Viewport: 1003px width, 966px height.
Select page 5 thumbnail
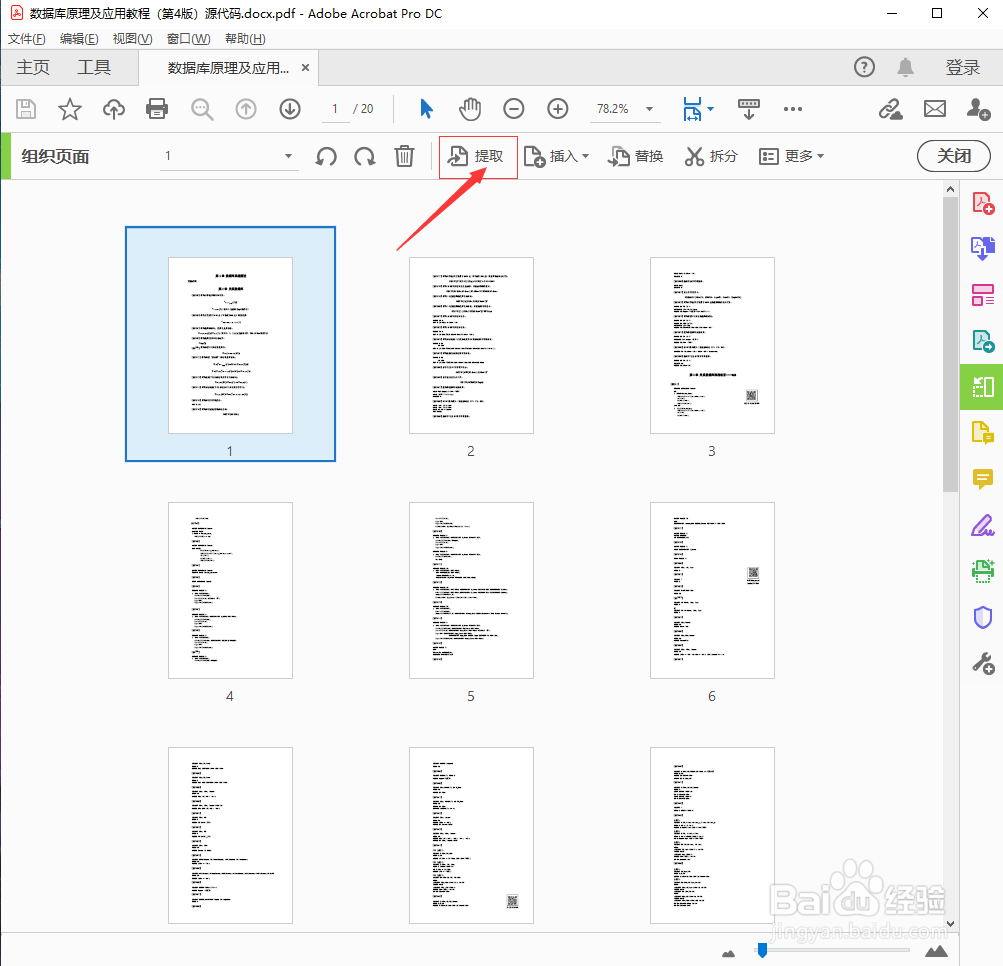tap(471, 590)
